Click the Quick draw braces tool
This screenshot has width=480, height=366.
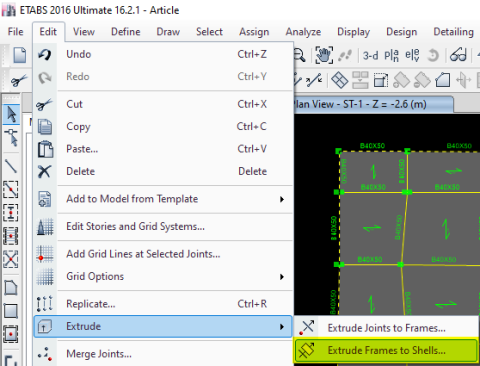click(11, 259)
